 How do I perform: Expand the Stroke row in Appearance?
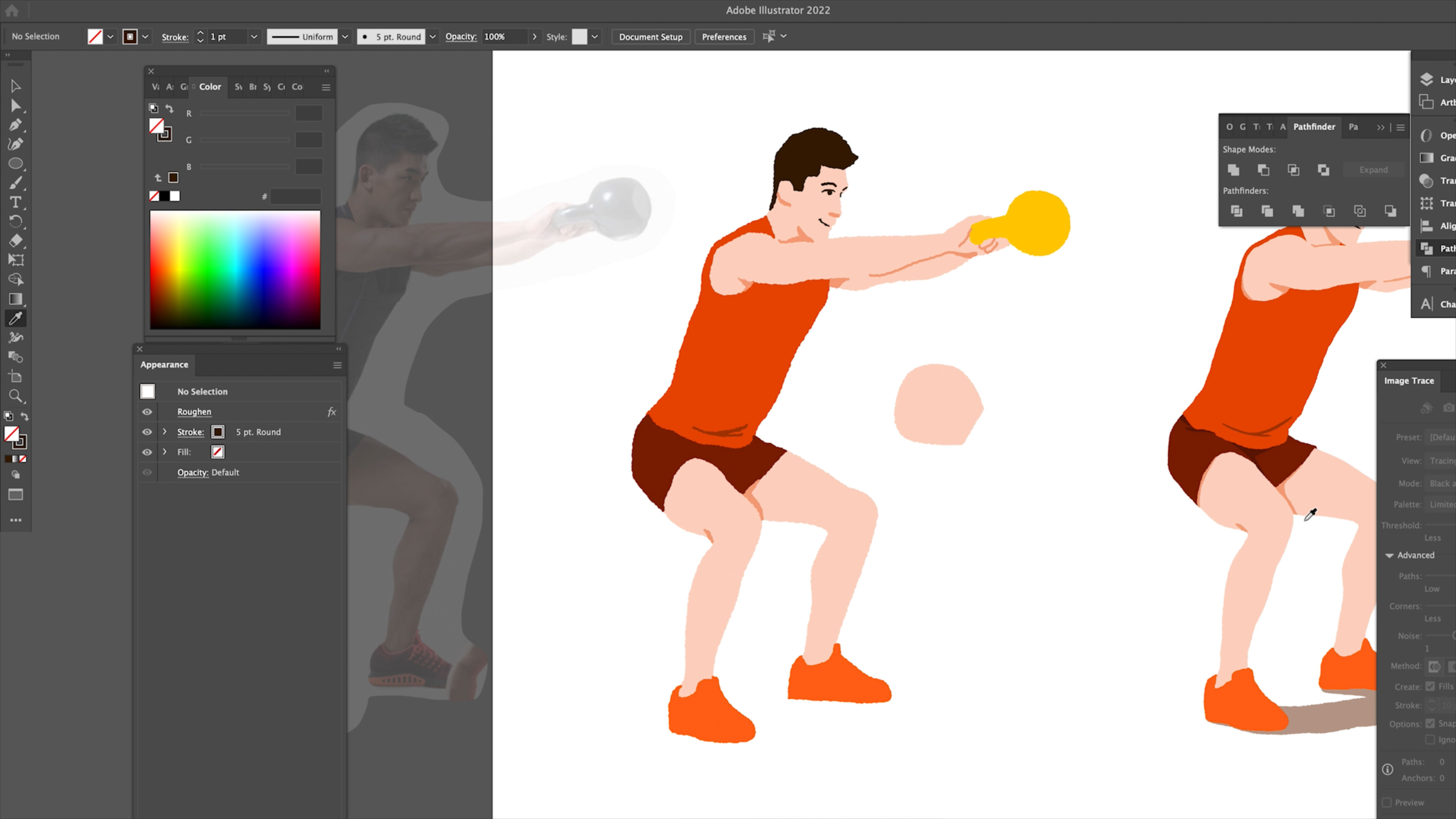coord(165,432)
